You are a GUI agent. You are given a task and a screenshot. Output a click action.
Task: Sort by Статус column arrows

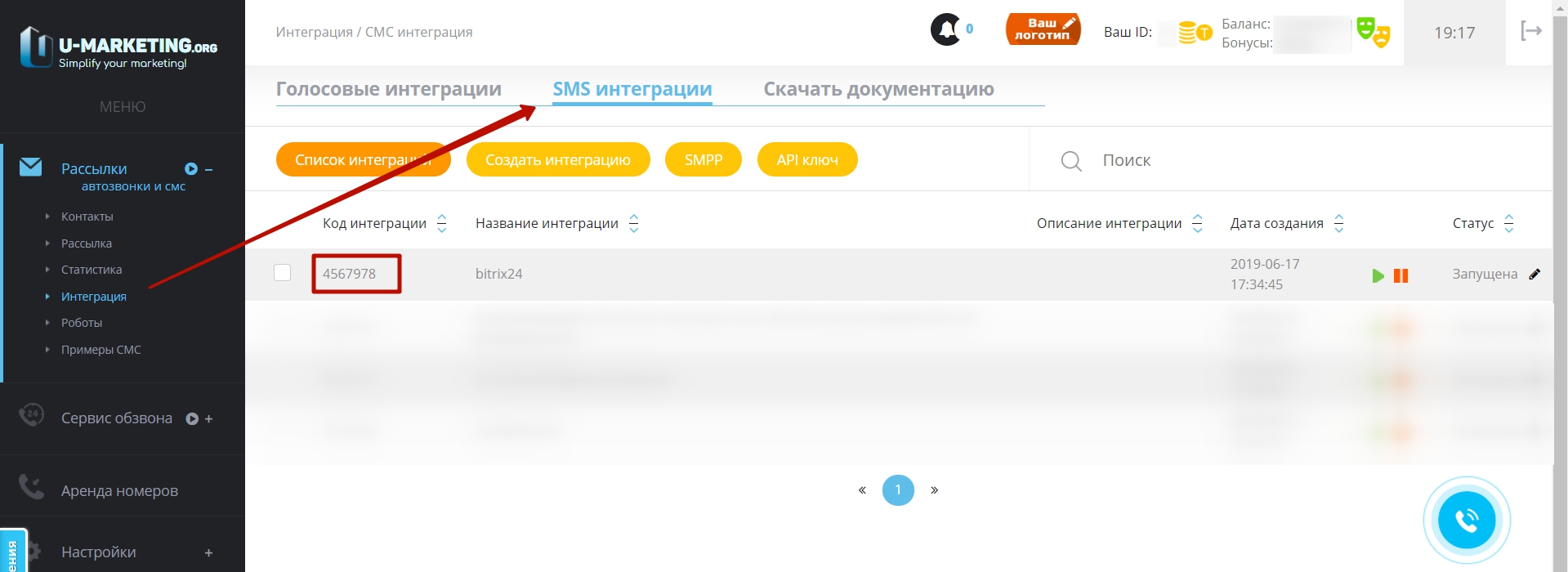point(1508,223)
